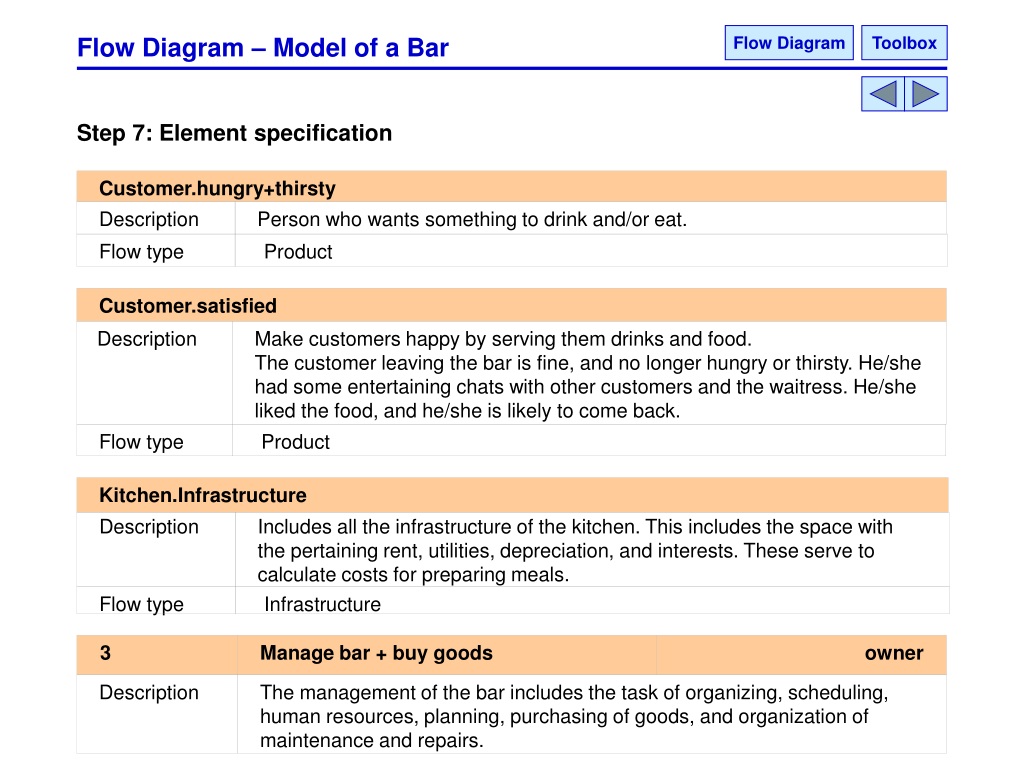Select the Customer.hungry+thirsty header row

[511, 187]
